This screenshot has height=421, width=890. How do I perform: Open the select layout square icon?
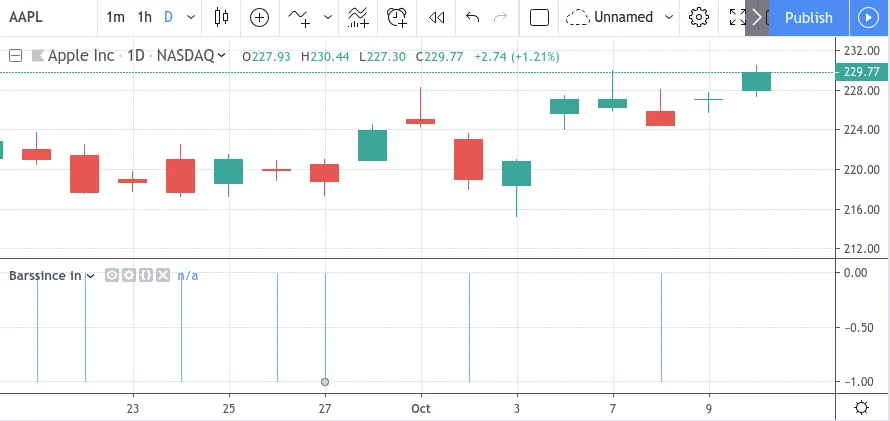pos(539,17)
